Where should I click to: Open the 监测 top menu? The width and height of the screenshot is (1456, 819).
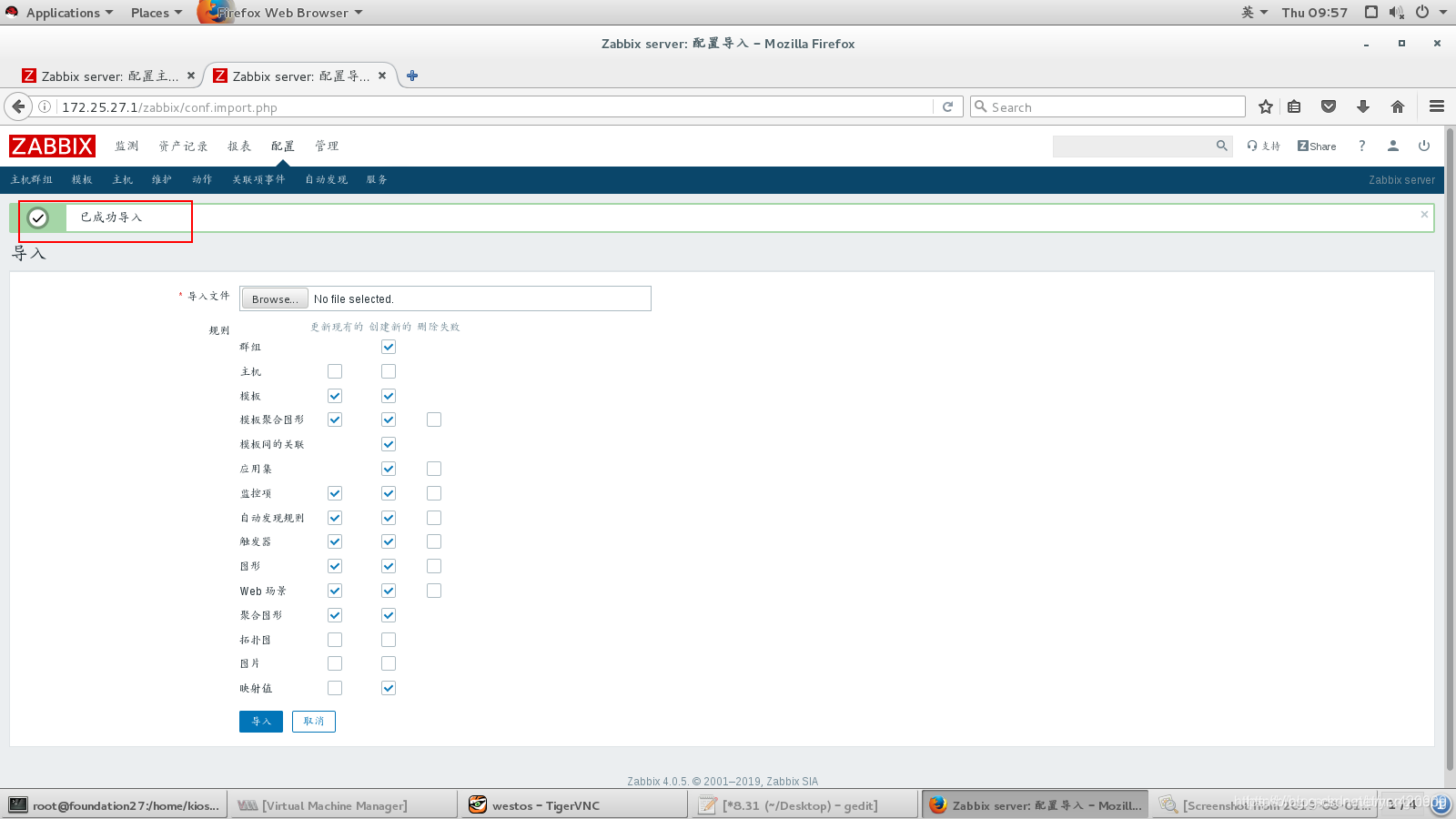point(126,146)
